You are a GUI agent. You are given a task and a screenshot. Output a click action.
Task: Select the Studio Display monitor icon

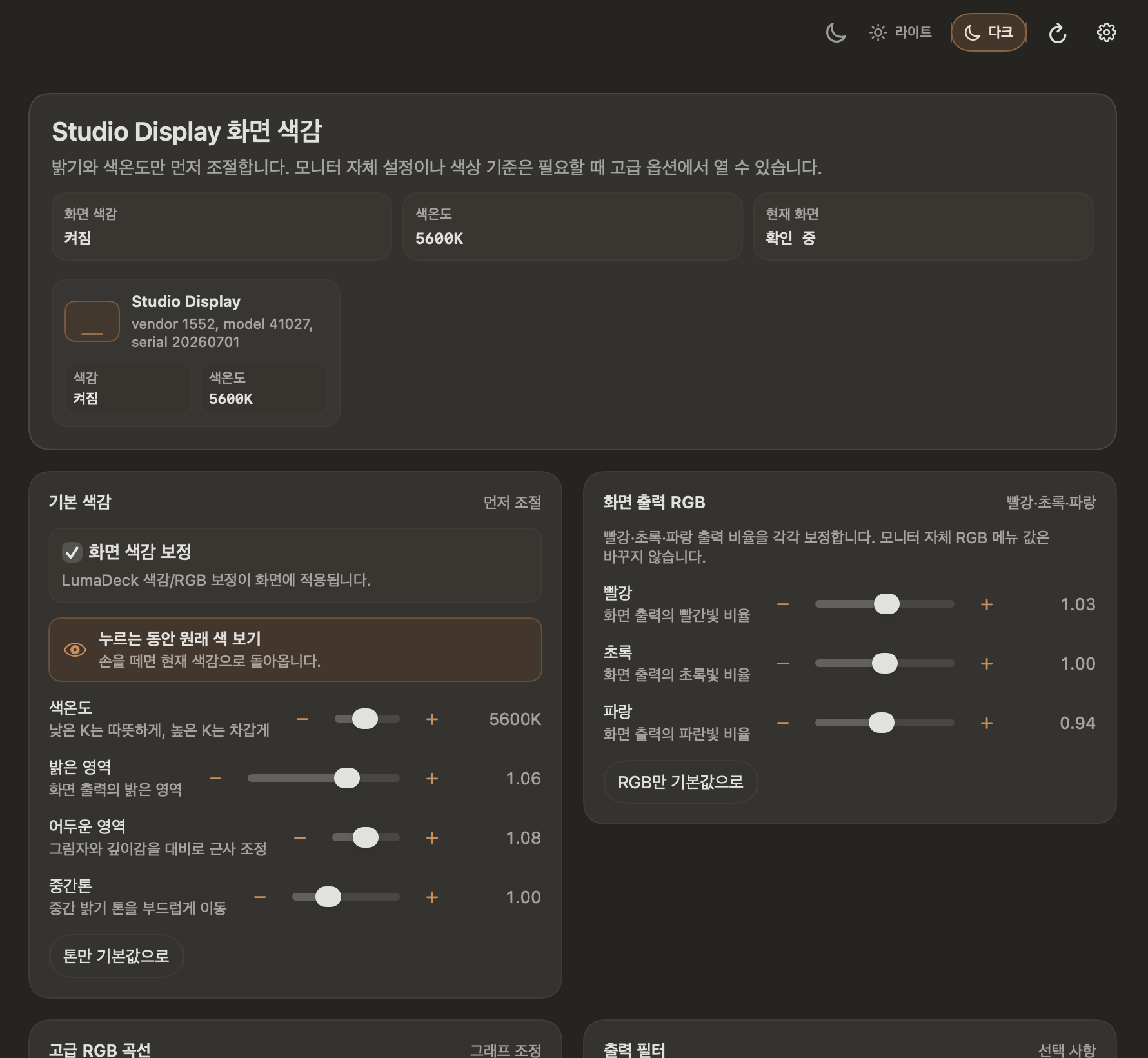(92, 321)
